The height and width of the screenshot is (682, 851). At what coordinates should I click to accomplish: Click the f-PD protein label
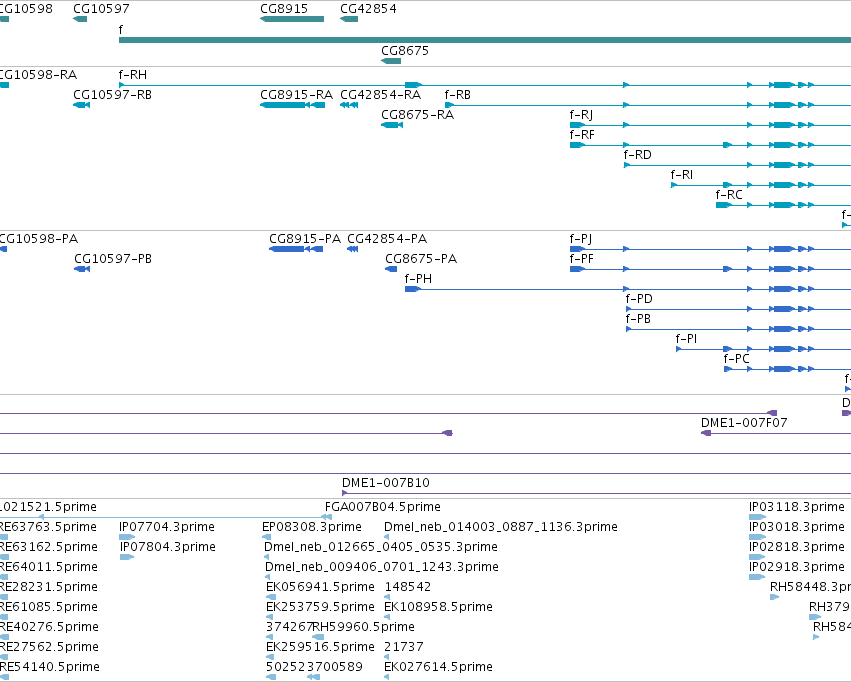click(x=639, y=299)
